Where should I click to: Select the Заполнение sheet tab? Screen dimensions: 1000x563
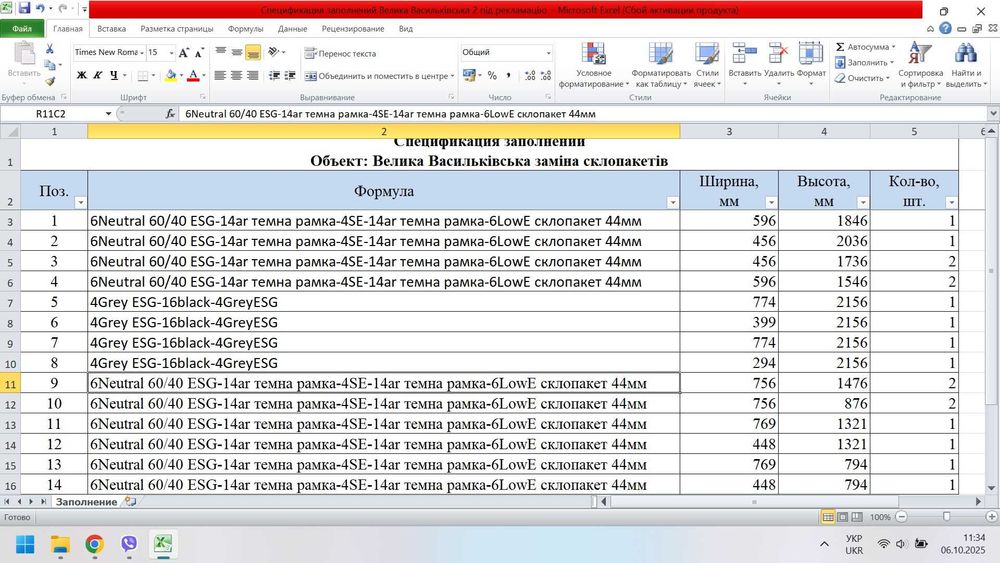[x=86, y=502]
